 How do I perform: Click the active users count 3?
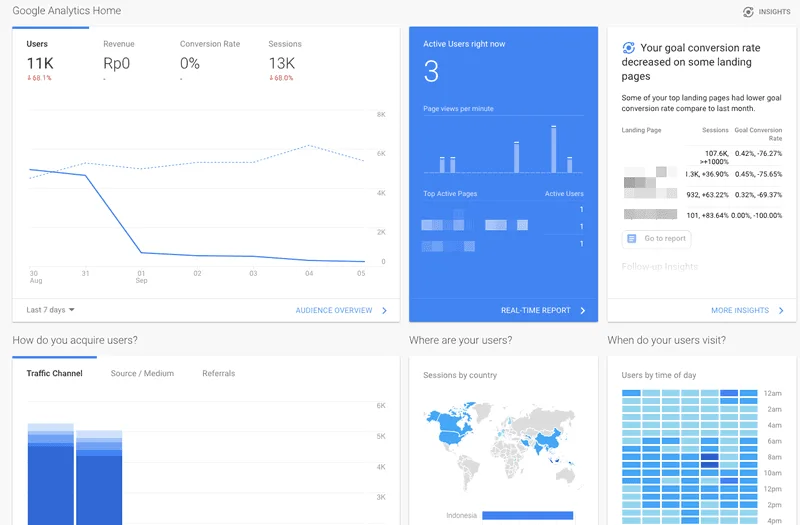(431, 71)
